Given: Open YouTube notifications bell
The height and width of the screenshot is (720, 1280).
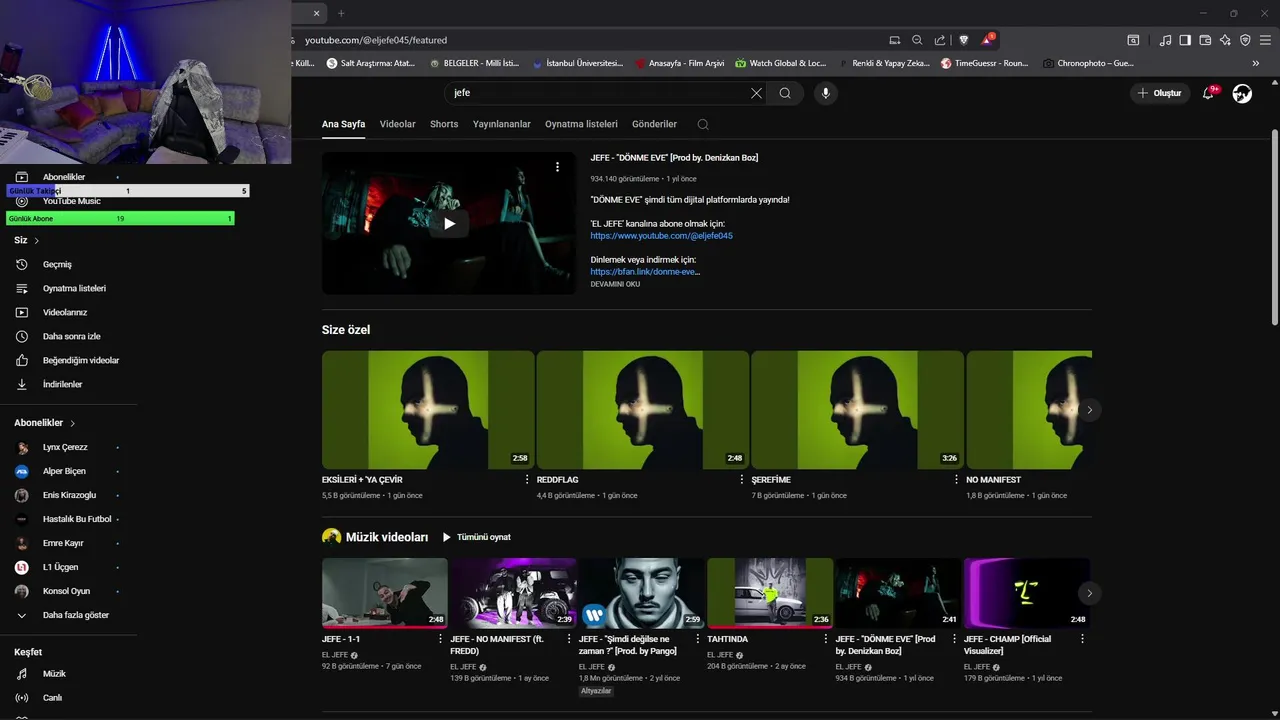Looking at the screenshot, I should click(x=1208, y=93).
